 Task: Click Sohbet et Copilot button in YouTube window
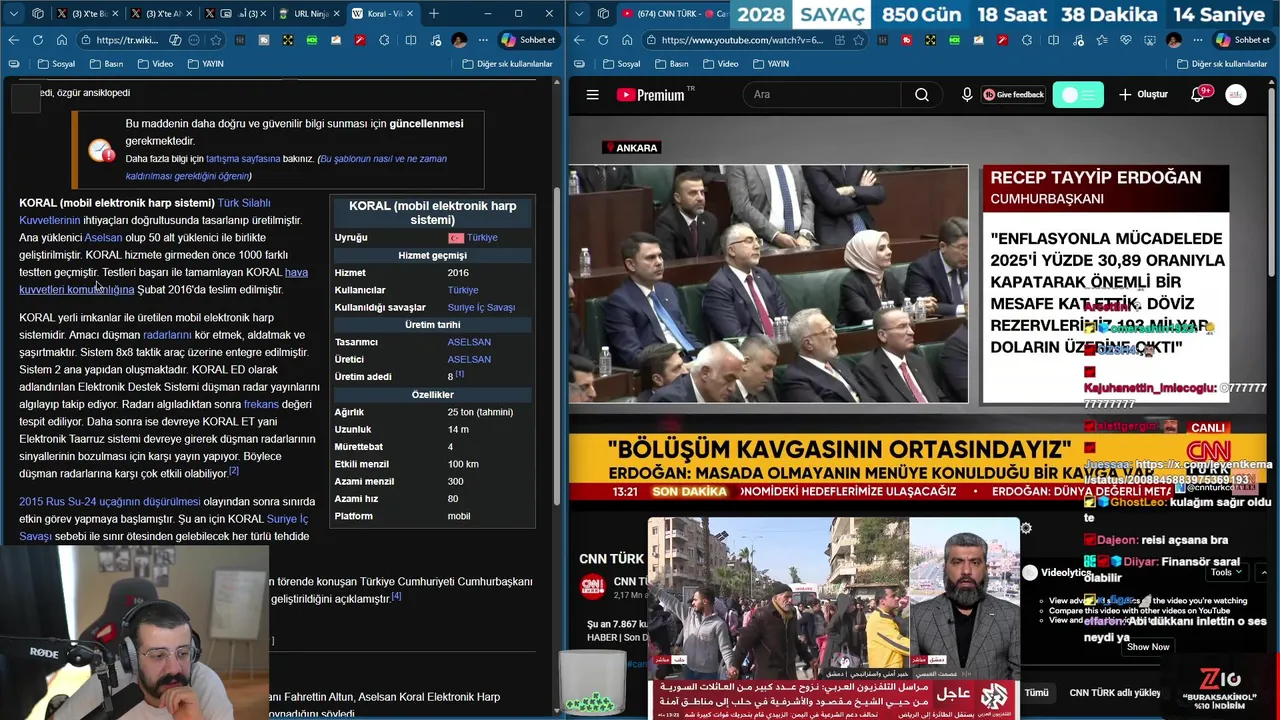[1242, 40]
